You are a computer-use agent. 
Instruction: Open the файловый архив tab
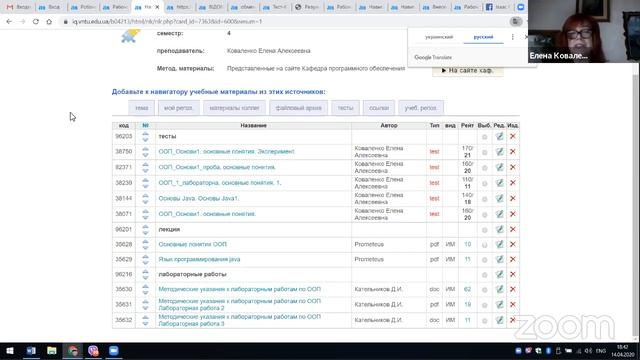click(x=298, y=108)
